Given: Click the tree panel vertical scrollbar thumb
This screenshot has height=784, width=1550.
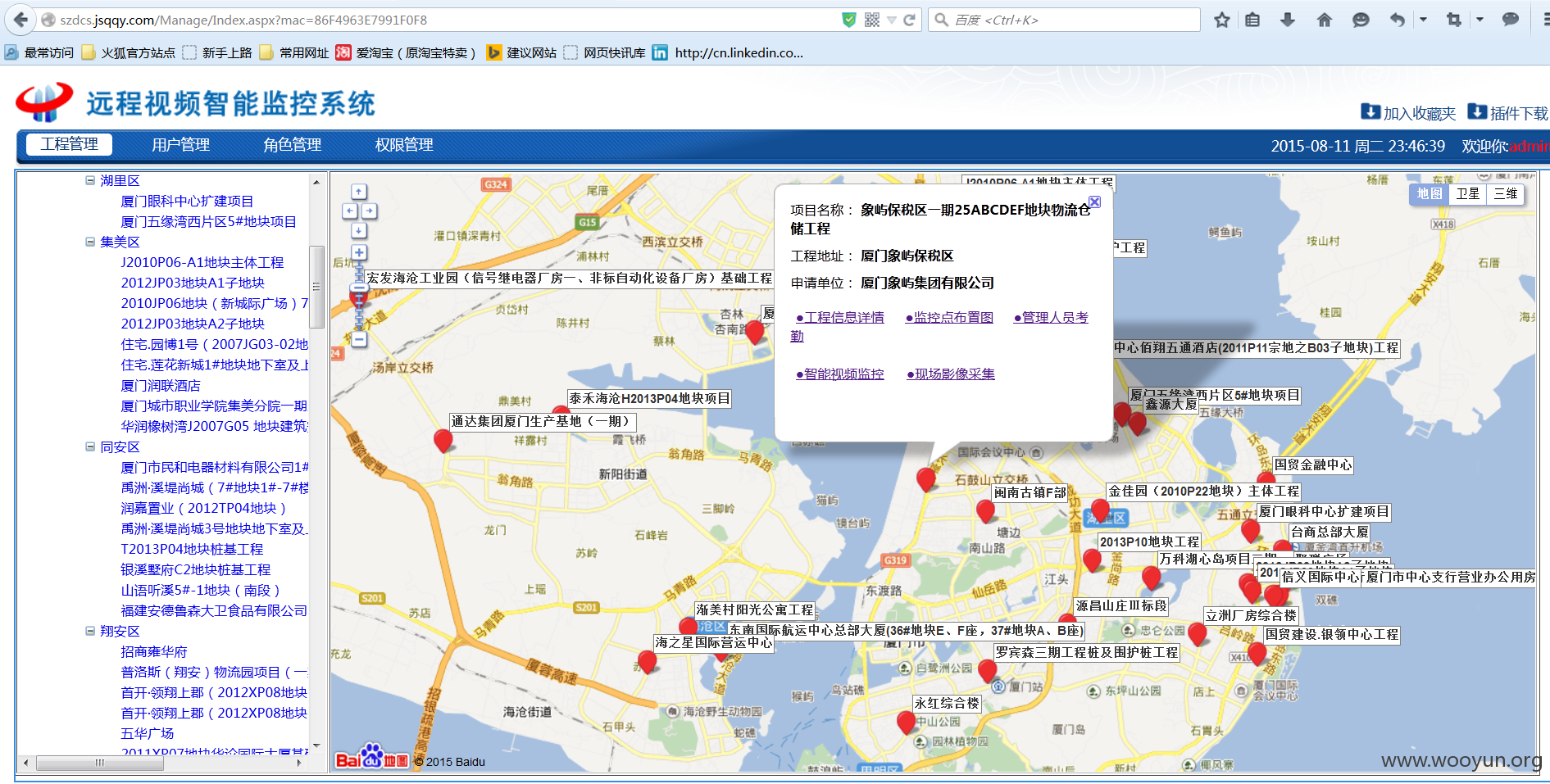Looking at the screenshot, I should click(316, 287).
